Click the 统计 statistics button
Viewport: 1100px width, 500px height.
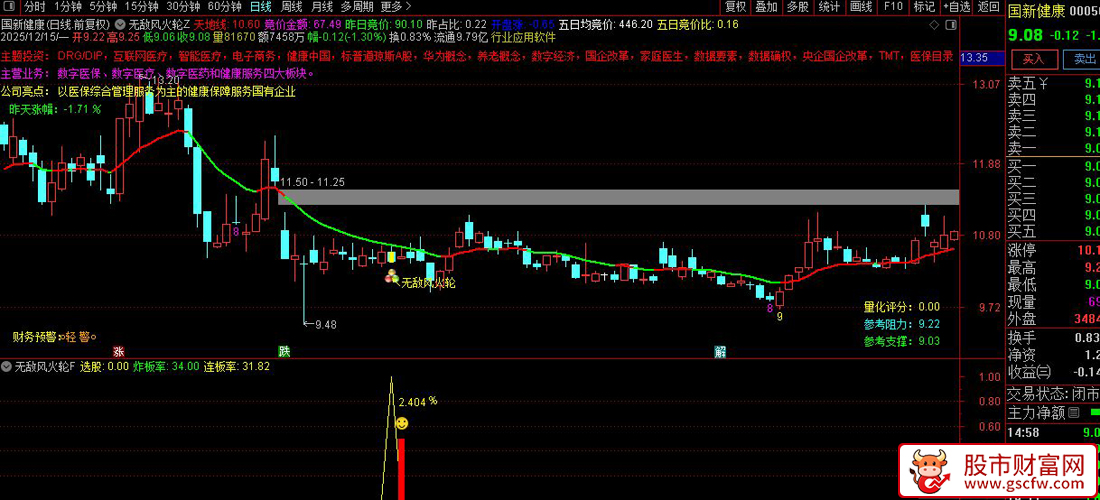(x=829, y=7)
